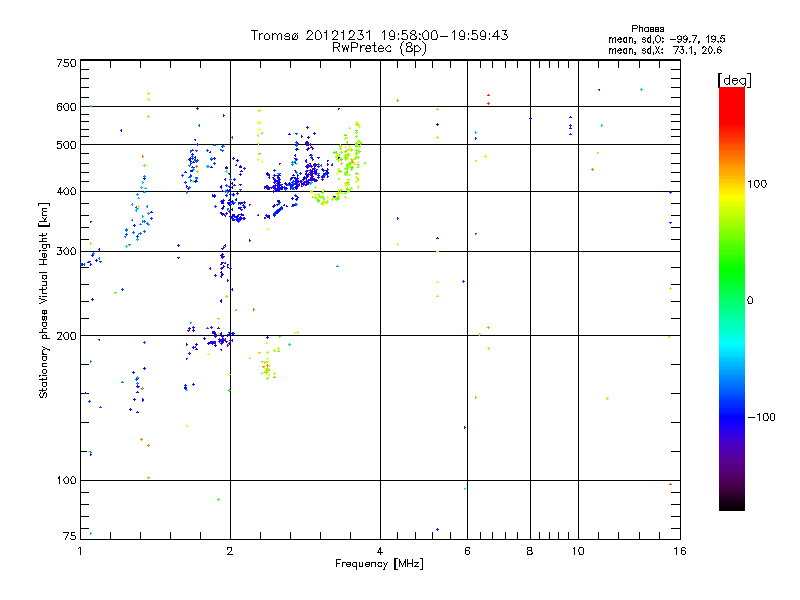
Task: Click the y-axis tick label "300"
Action: click(x=66, y=252)
